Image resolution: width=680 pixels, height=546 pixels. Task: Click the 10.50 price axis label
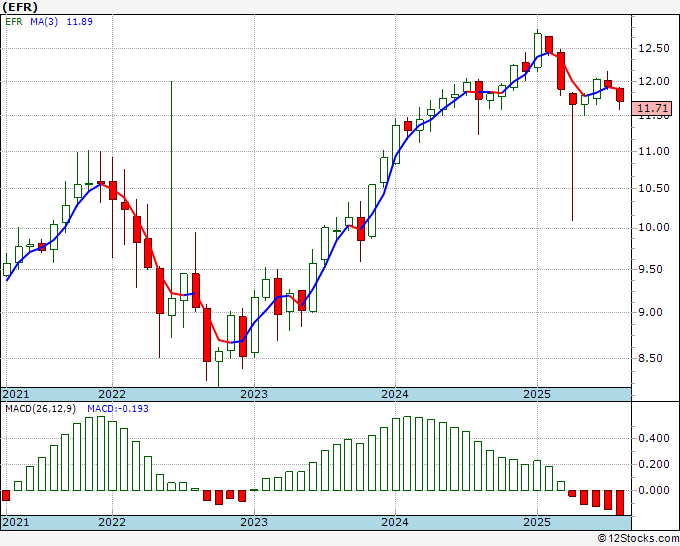pos(654,188)
